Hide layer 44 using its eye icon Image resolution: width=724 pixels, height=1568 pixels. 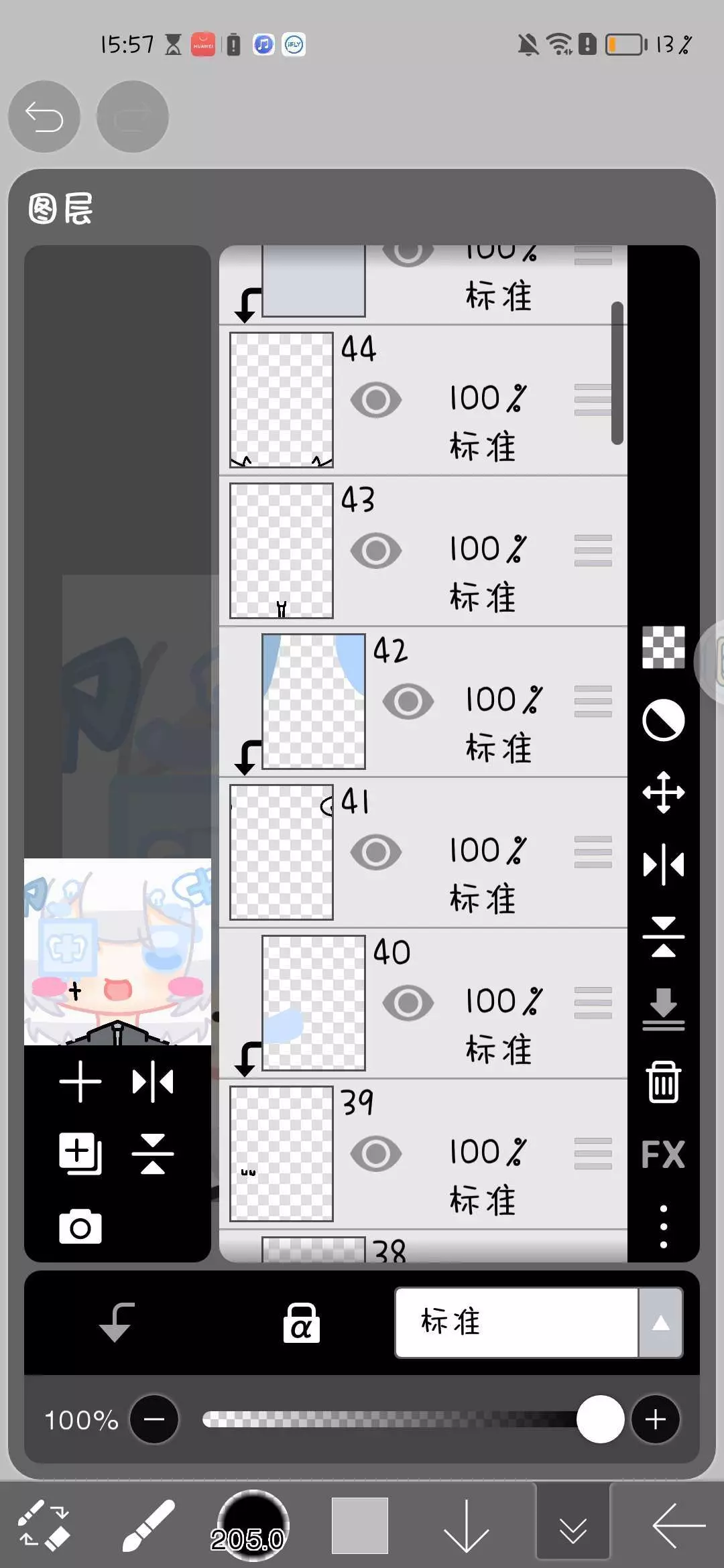point(376,400)
